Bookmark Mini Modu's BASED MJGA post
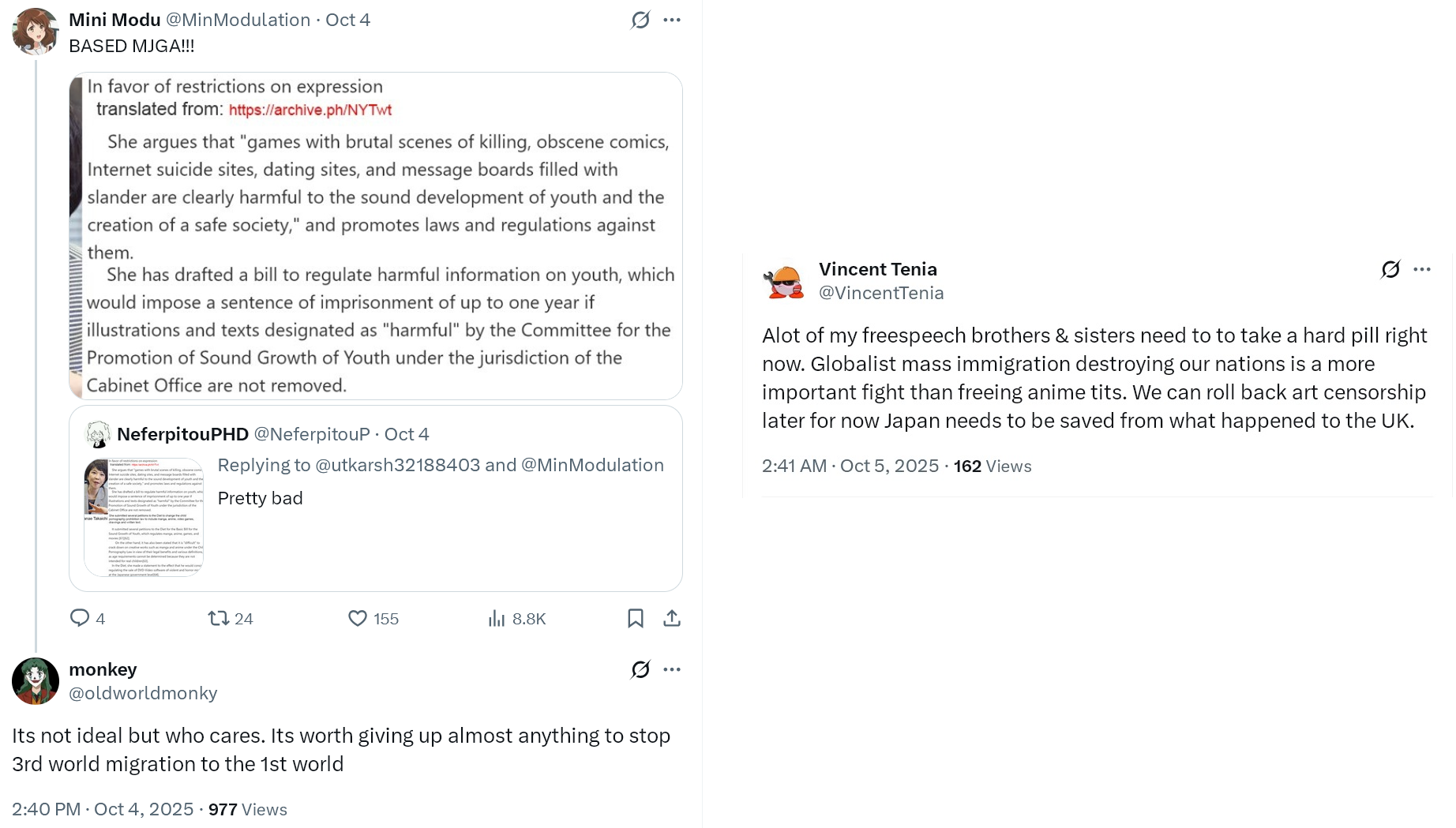Screen dimensions: 1456x828 coord(636,618)
